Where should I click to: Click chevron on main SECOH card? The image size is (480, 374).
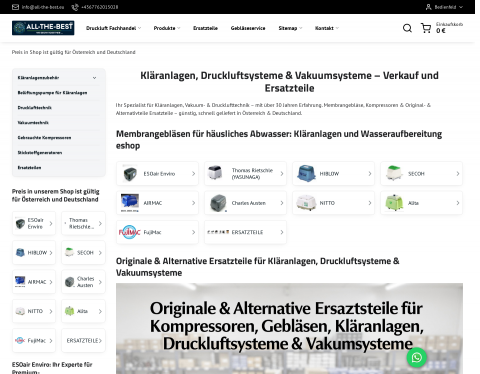coord(458,174)
